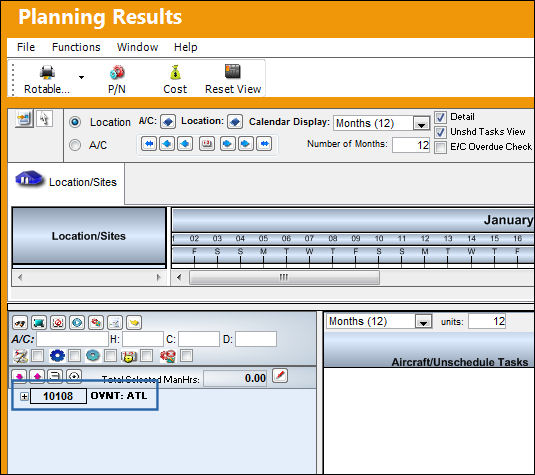Click the teal screen icon beside binoculars

coord(39,322)
